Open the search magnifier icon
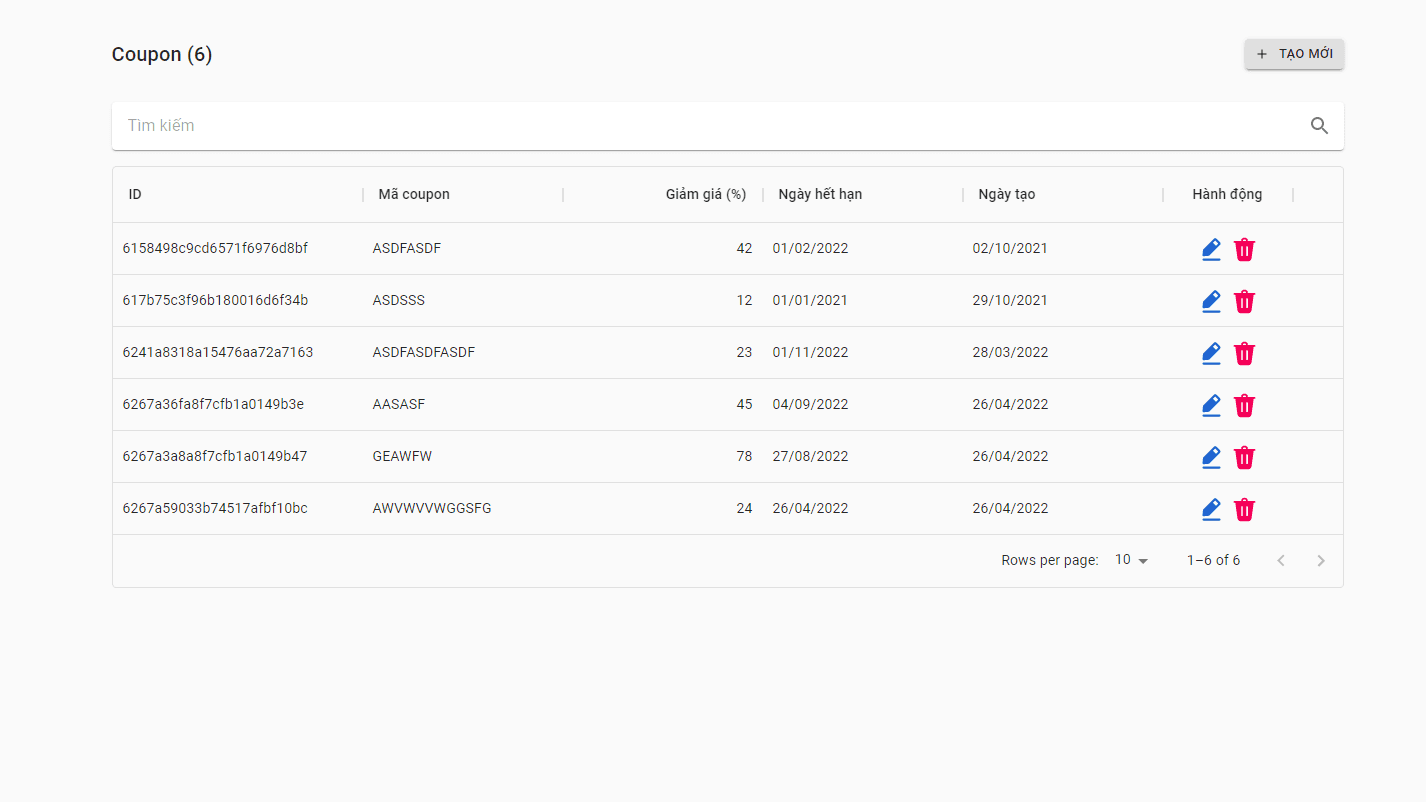1426x802 pixels. click(x=1319, y=125)
